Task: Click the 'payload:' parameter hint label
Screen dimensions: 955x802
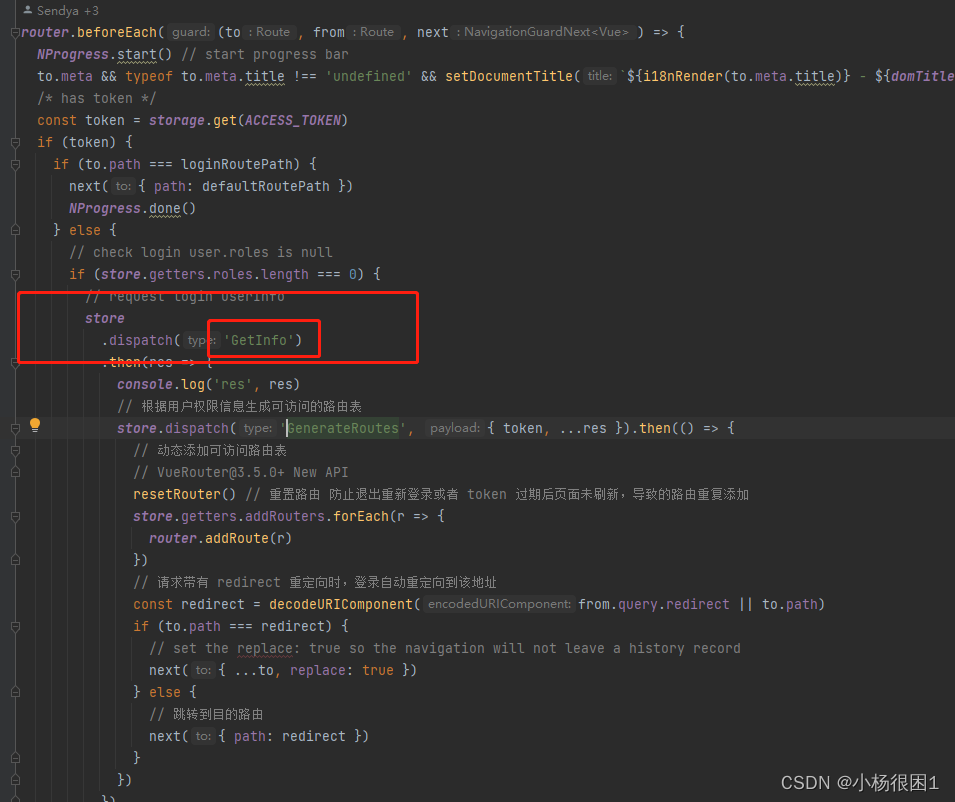Action: 455,427
